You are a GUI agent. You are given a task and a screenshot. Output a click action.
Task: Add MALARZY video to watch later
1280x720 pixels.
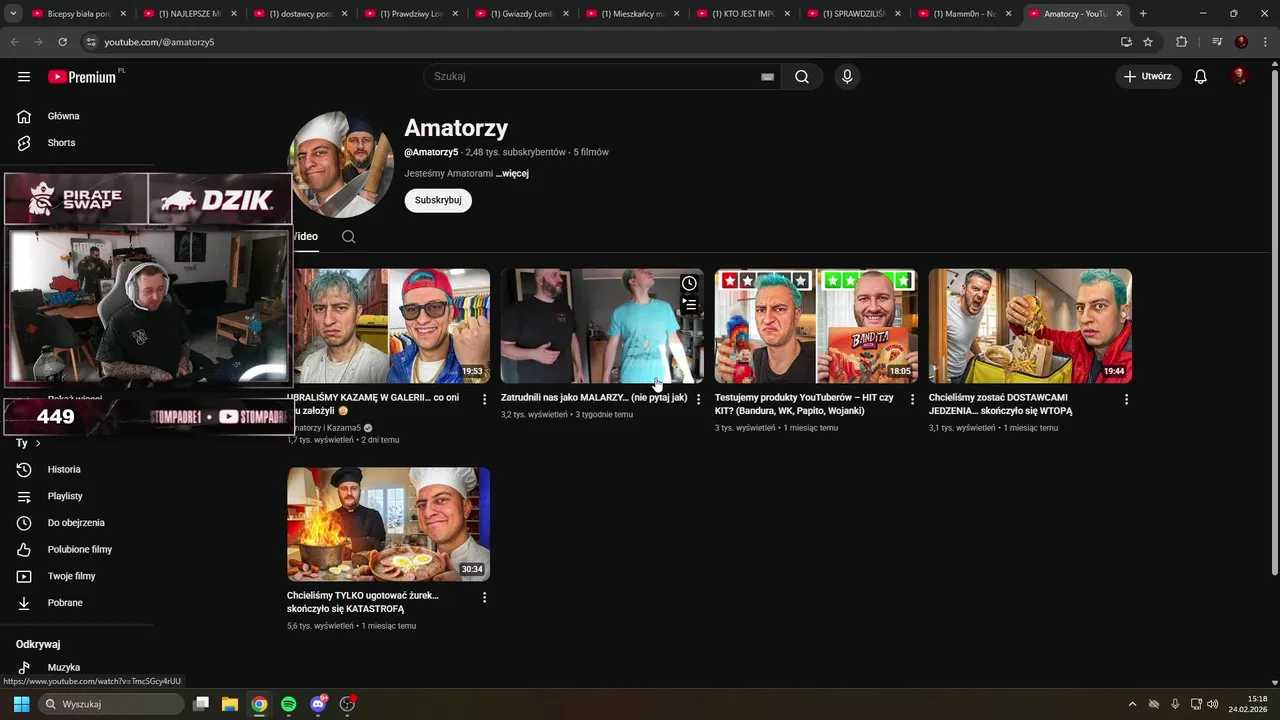coord(689,283)
